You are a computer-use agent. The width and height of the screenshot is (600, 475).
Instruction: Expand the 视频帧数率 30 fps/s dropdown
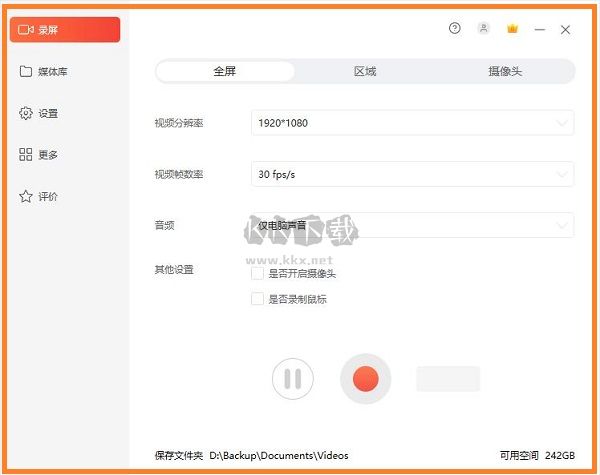pyautogui.click(x=412, y=174)
